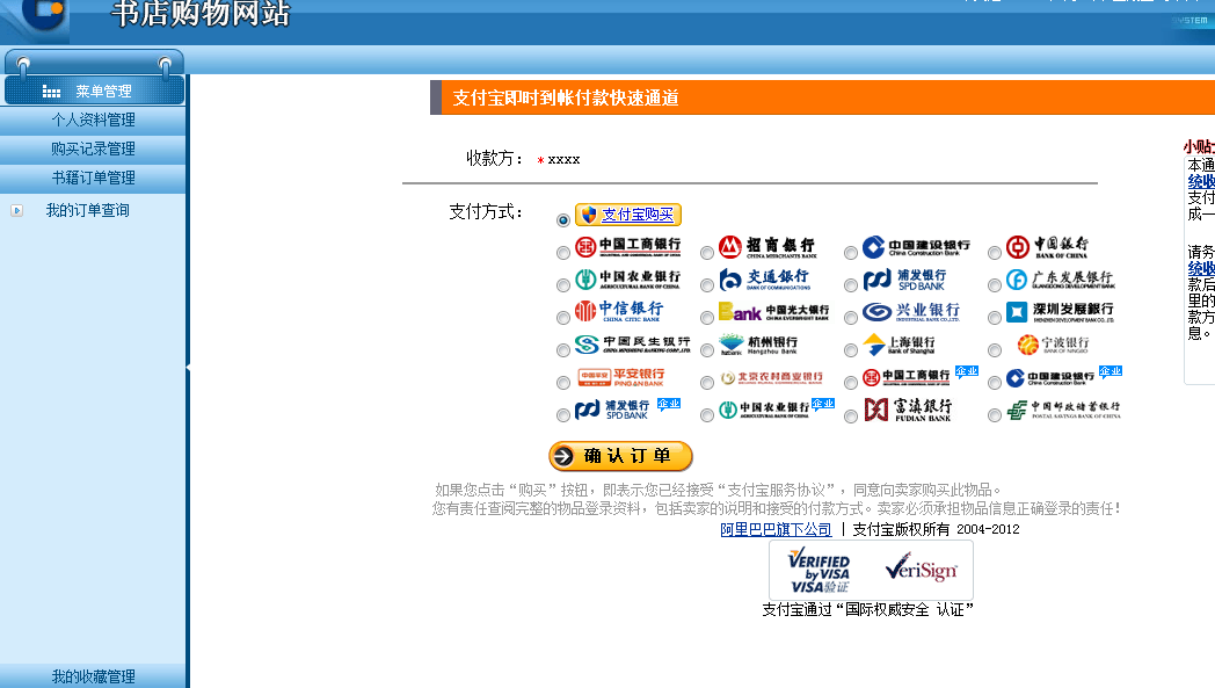Collapse the sidebar with the splitter arrow
This screenshot has height=690, width=1216.
188,368
